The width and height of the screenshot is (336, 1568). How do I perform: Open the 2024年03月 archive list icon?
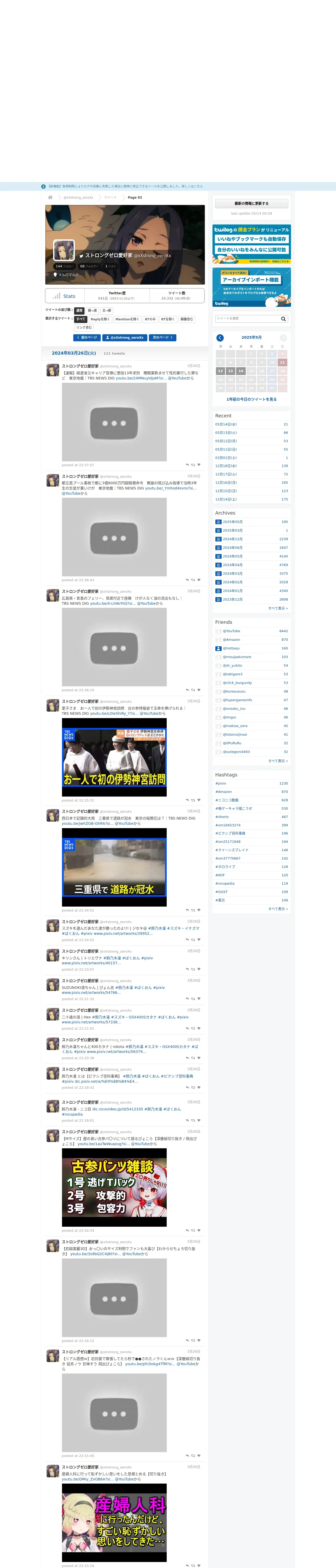tap(218, 573)
